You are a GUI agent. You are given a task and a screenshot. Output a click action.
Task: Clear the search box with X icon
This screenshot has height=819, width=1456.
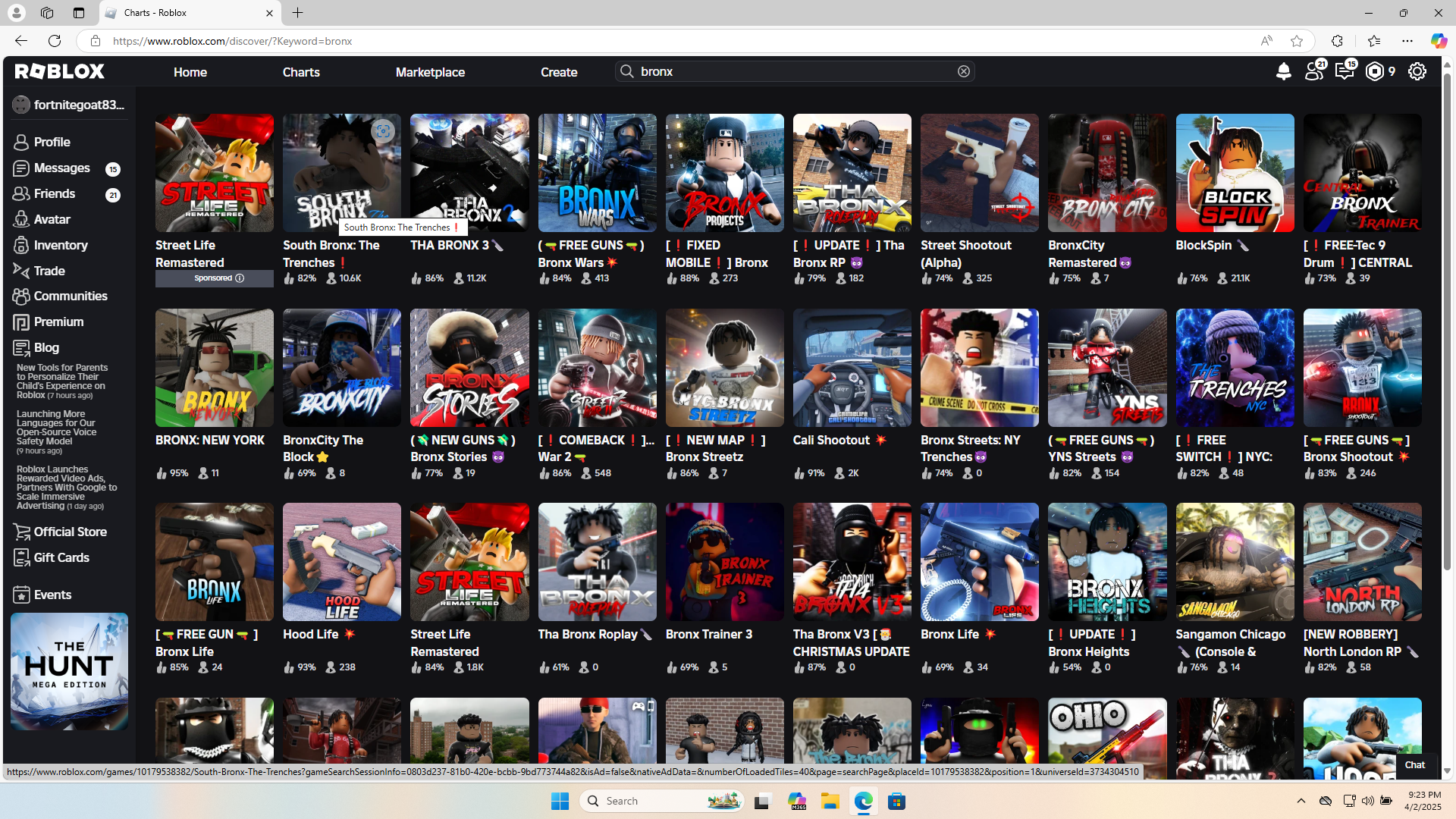click(x=964, y=71)
